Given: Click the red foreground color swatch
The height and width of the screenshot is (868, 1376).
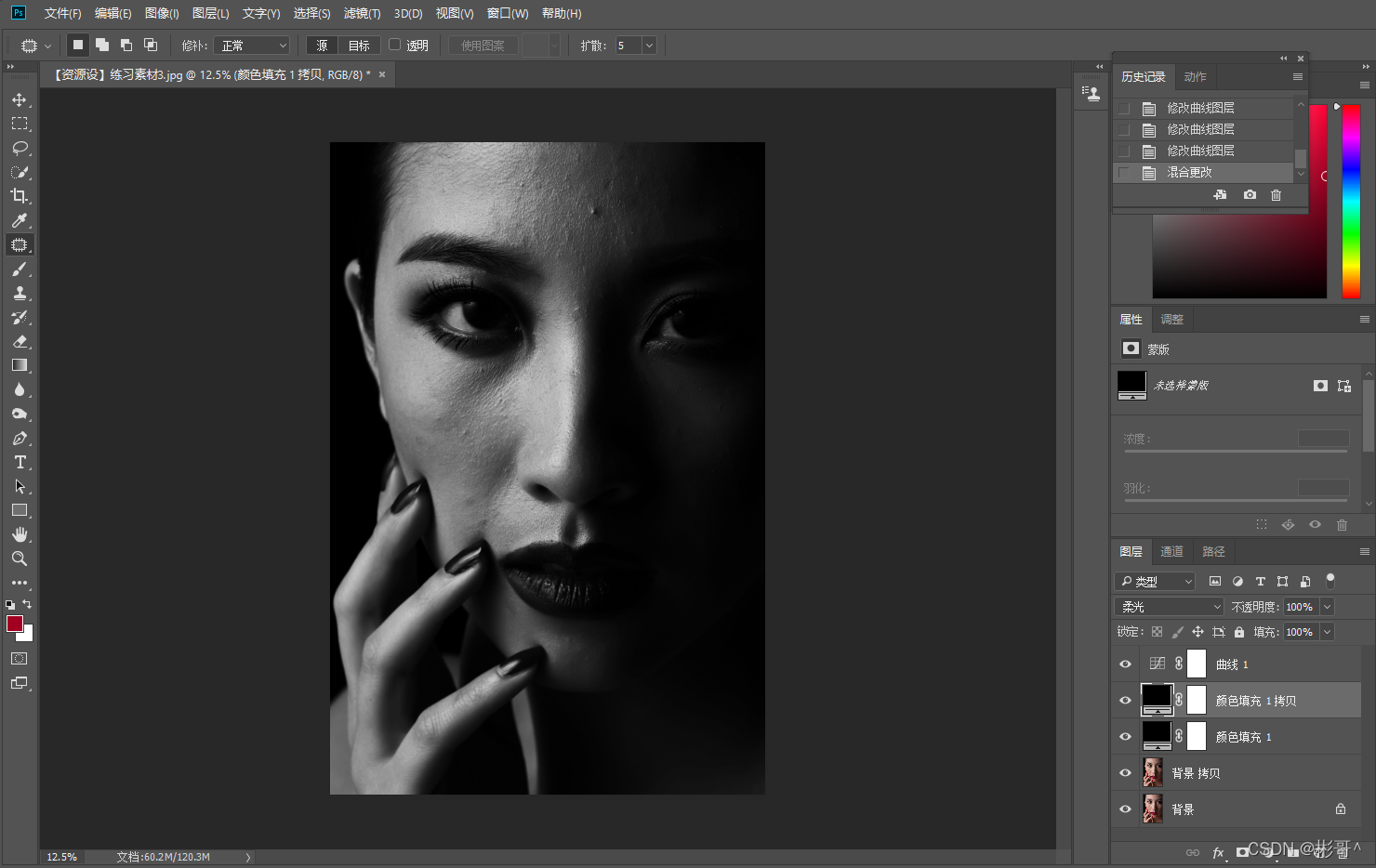Looking at the screenshot, I should [x=15, y=625].
